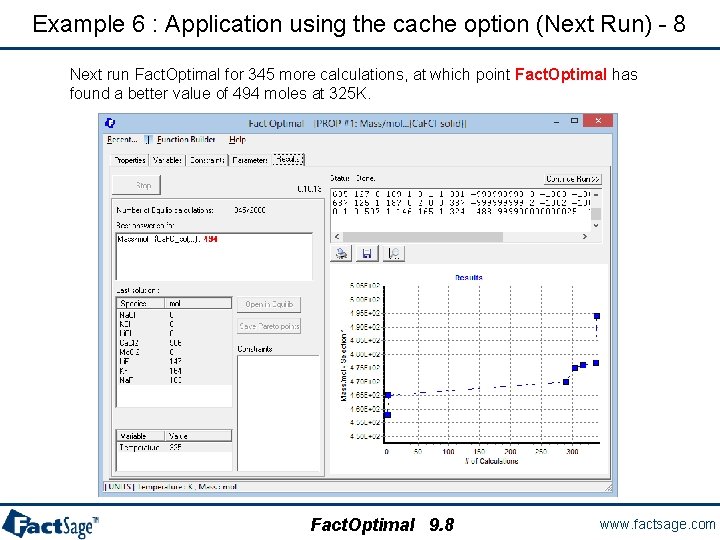Click inside the empty Constraints list box
The image size is (720, 540).
coord(278,413)
